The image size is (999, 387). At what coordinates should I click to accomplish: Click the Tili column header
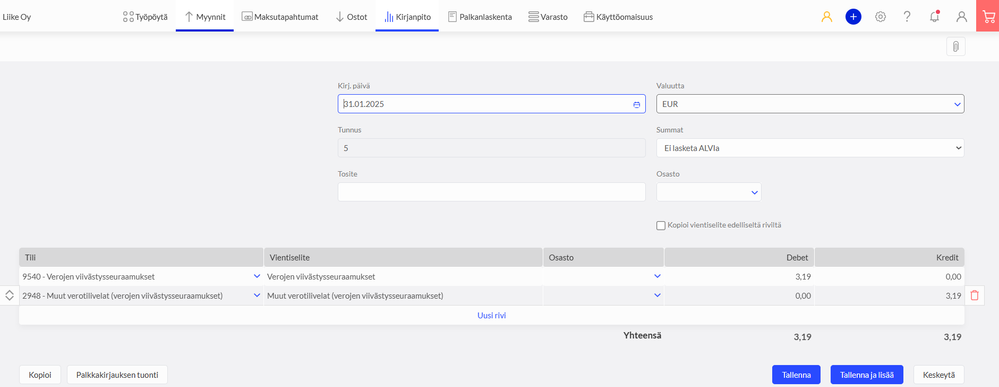pyautogui.click(x=141, y=258)
